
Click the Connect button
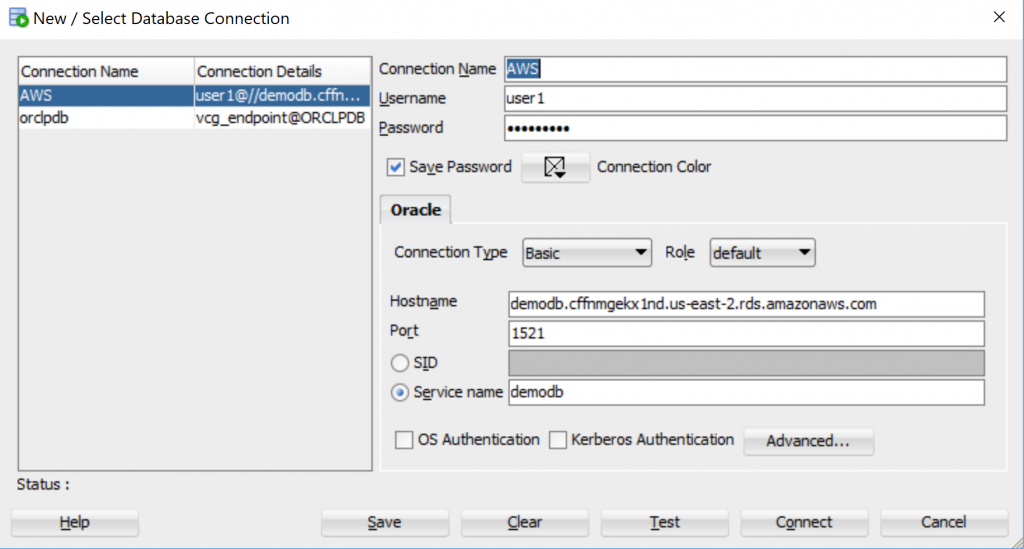[x=804, y=522]
